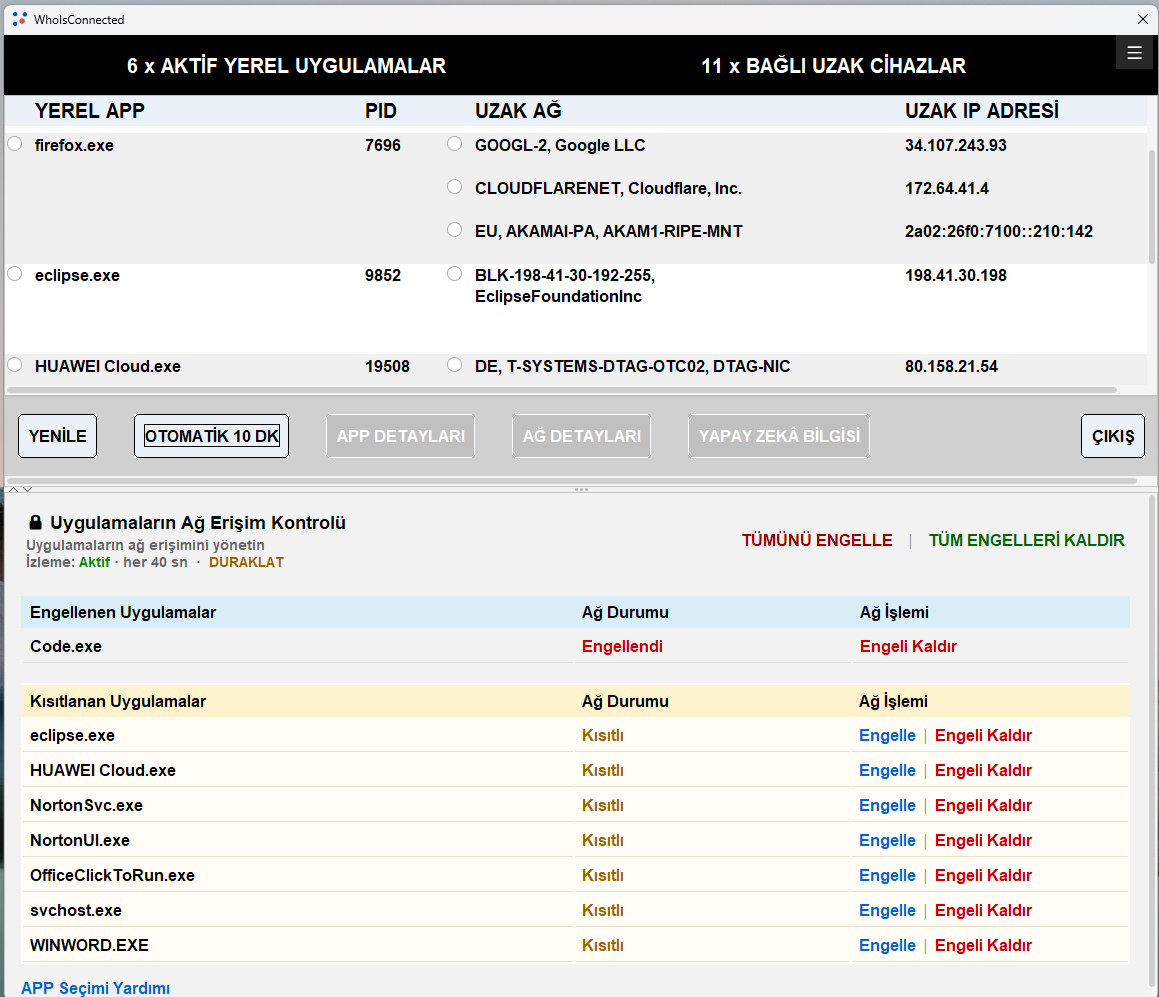Block eclipse.exe with its Engelle link
The width and height of the screenshot is (1159, 997).
[887, 735]
